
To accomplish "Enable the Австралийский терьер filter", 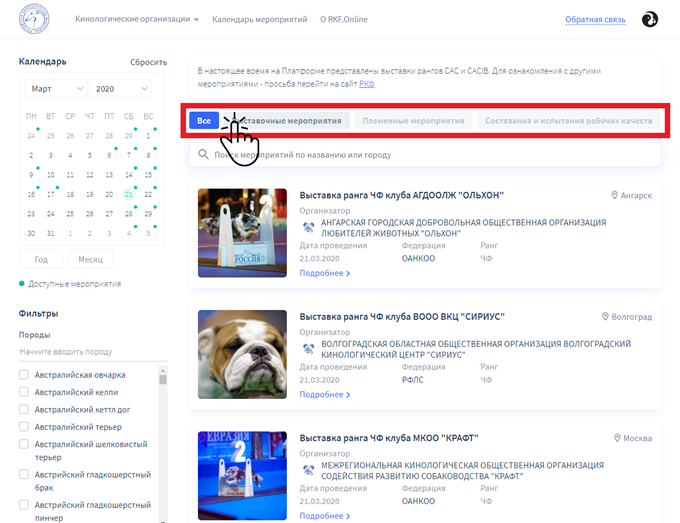I will tap(24, 426).
